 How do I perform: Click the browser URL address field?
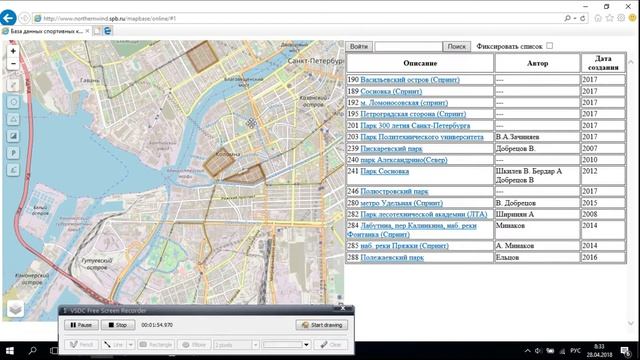point(298,18)
